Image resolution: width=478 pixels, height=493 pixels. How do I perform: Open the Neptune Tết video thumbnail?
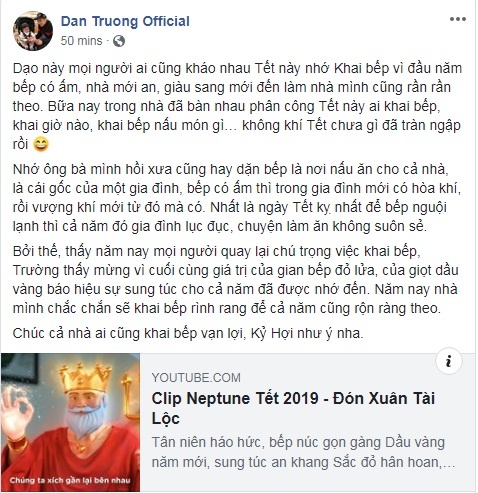click(x=70, y=422)
